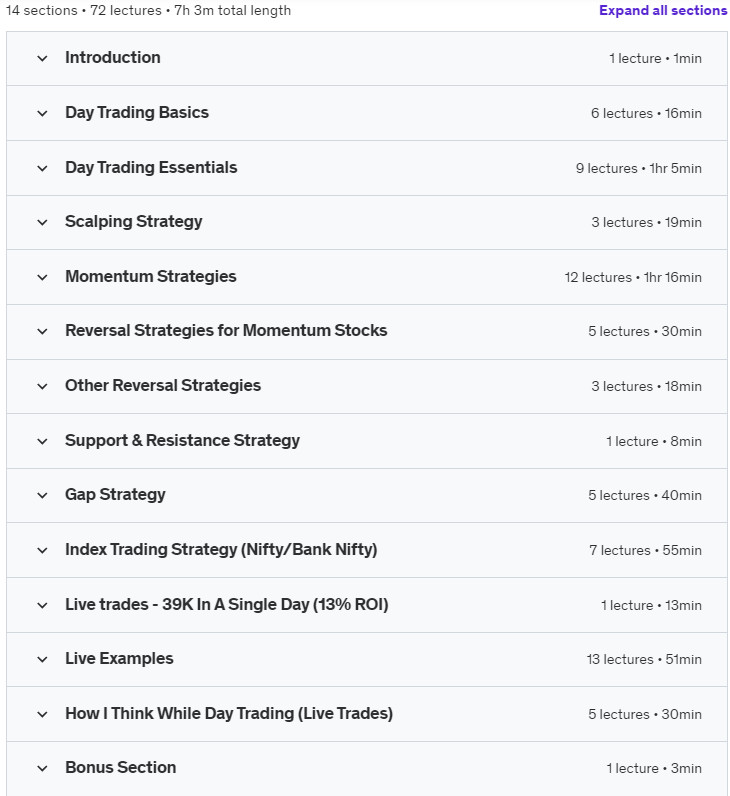730x796 pixels.
Task: Open How I Think While Day Trading section
Action: pos(229,713)
